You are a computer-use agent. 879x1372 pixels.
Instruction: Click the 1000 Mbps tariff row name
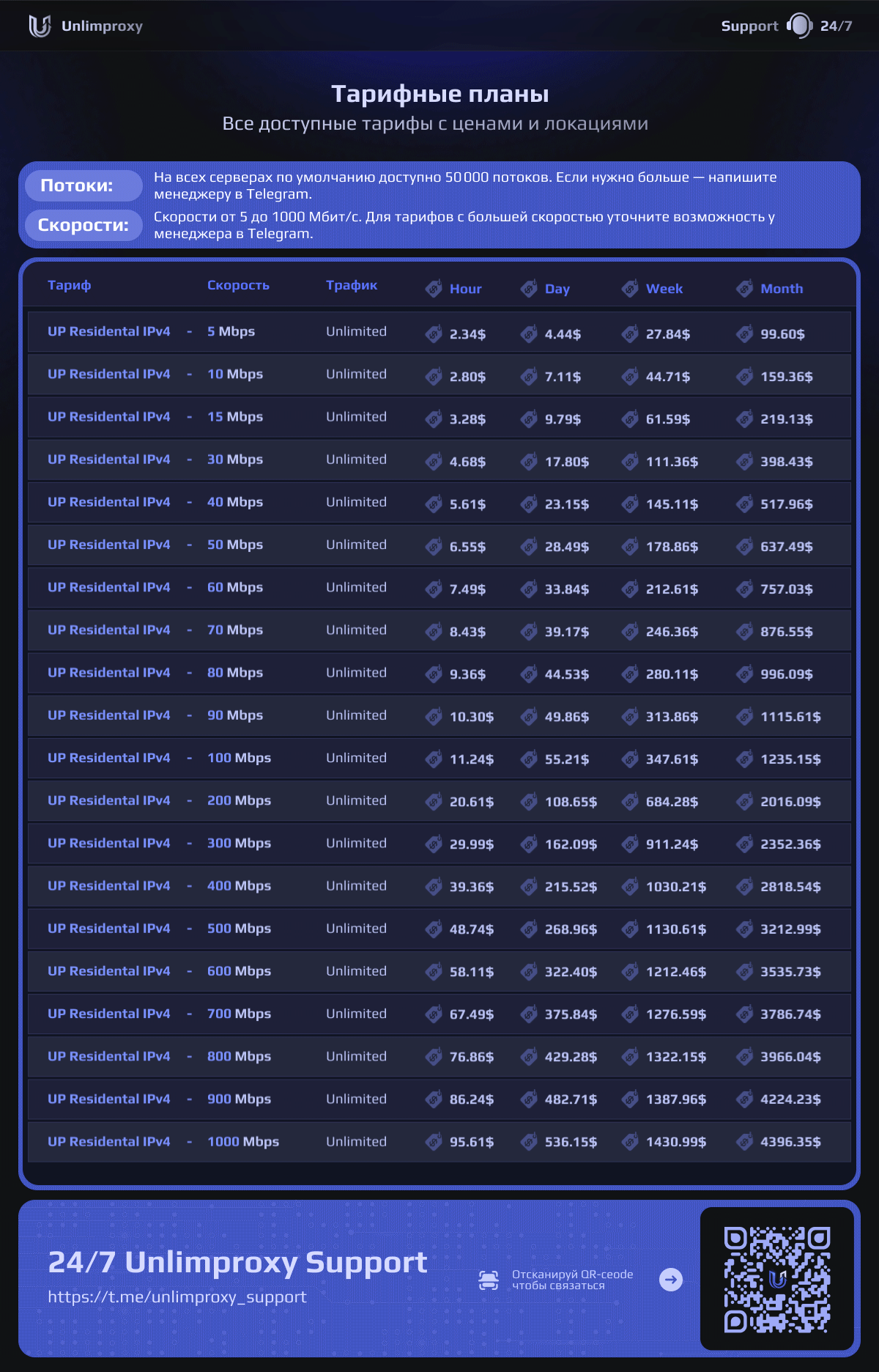coord(109,1141)
